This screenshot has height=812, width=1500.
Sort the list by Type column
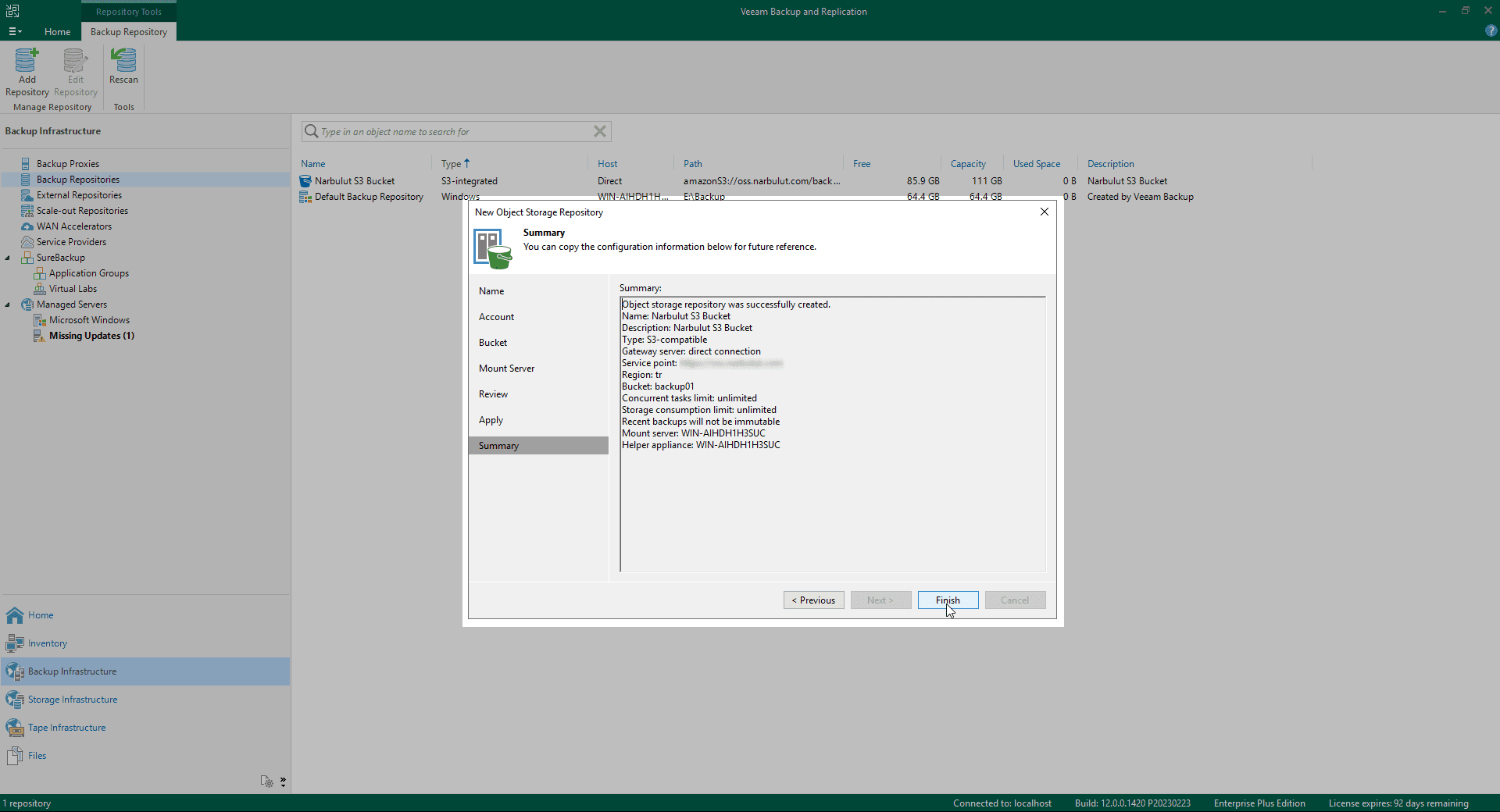pyautogui.click(x=452, y=164)
